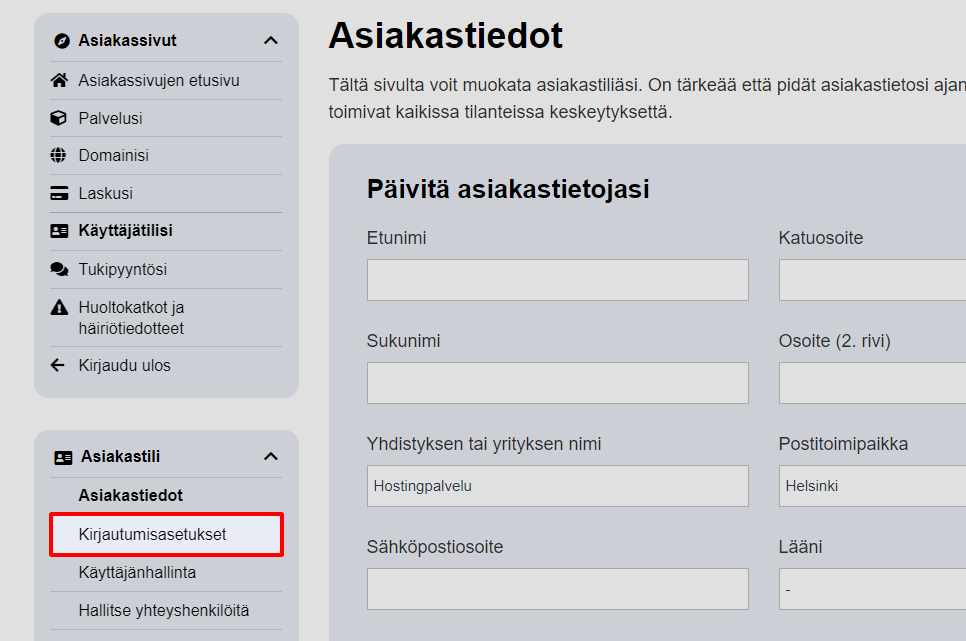
Task: Open the Lääni dropdown field
Action: pos(872,589)
